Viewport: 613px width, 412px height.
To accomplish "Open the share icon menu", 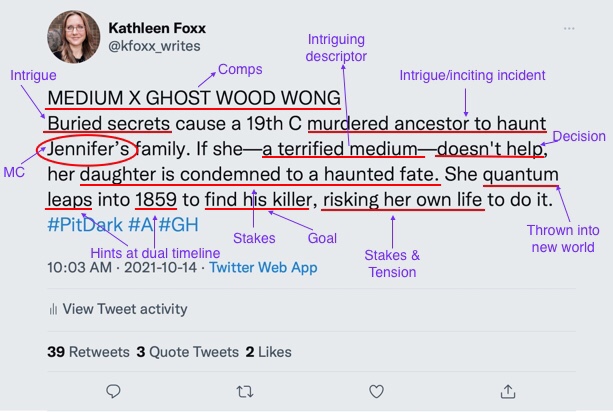I will (507, 391).
